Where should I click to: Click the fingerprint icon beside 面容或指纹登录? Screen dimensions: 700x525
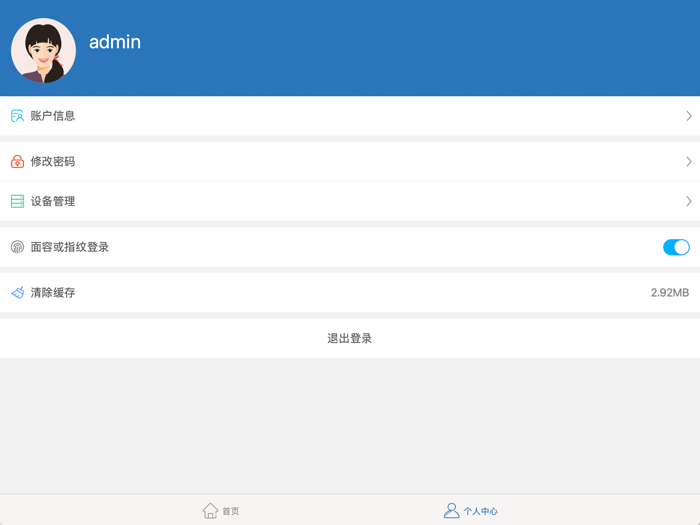tap(17, 247)
